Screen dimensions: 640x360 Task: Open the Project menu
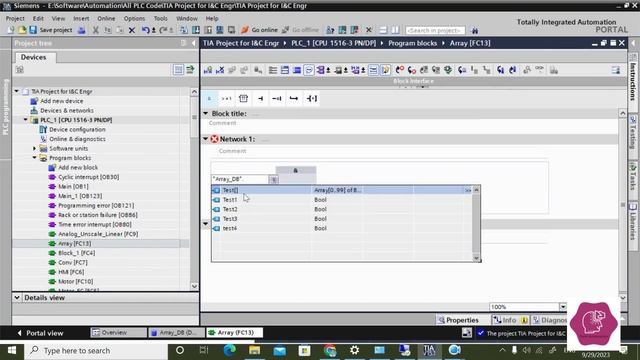[15, 18]
